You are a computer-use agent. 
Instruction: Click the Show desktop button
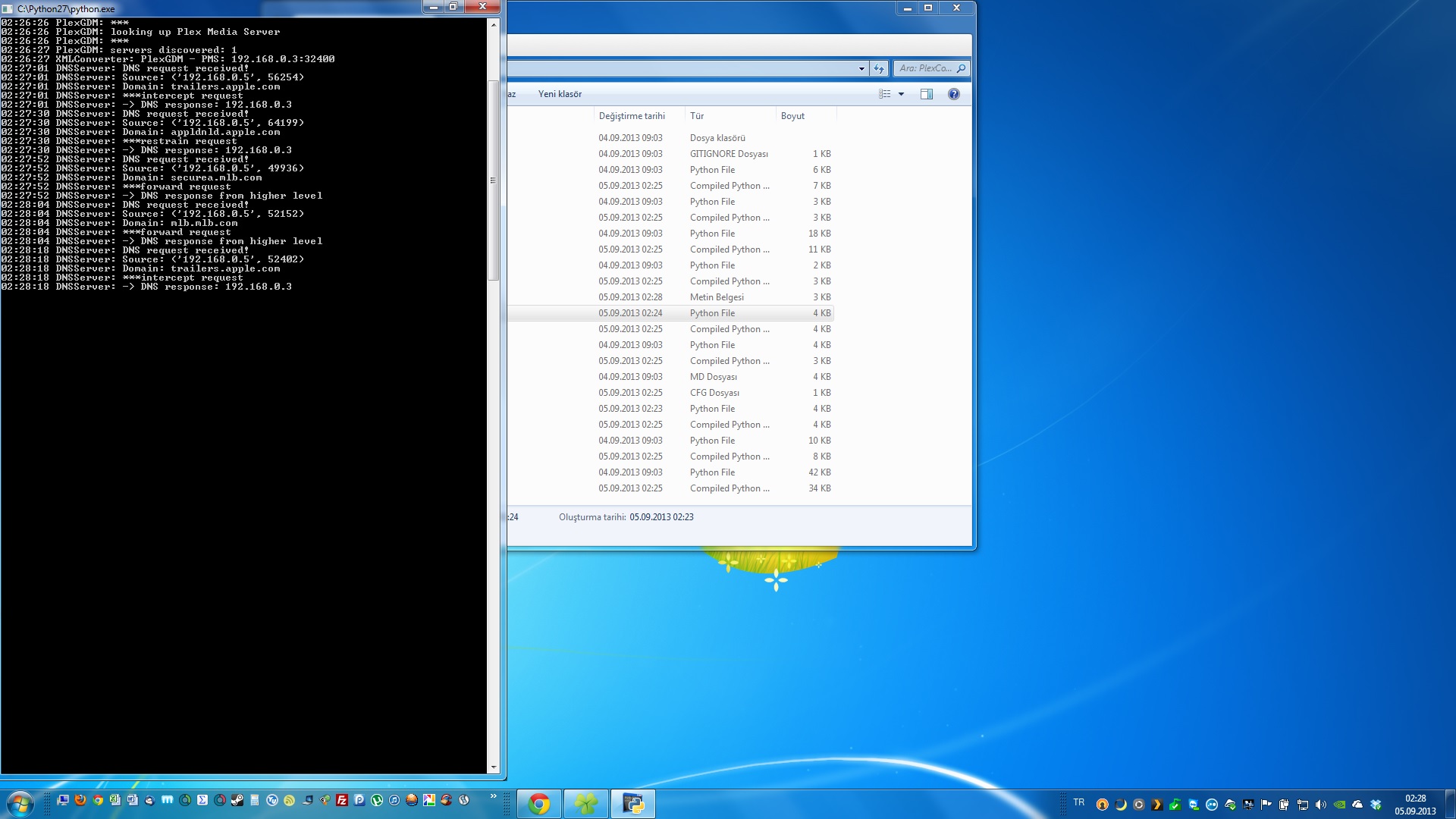[1450, 804]
